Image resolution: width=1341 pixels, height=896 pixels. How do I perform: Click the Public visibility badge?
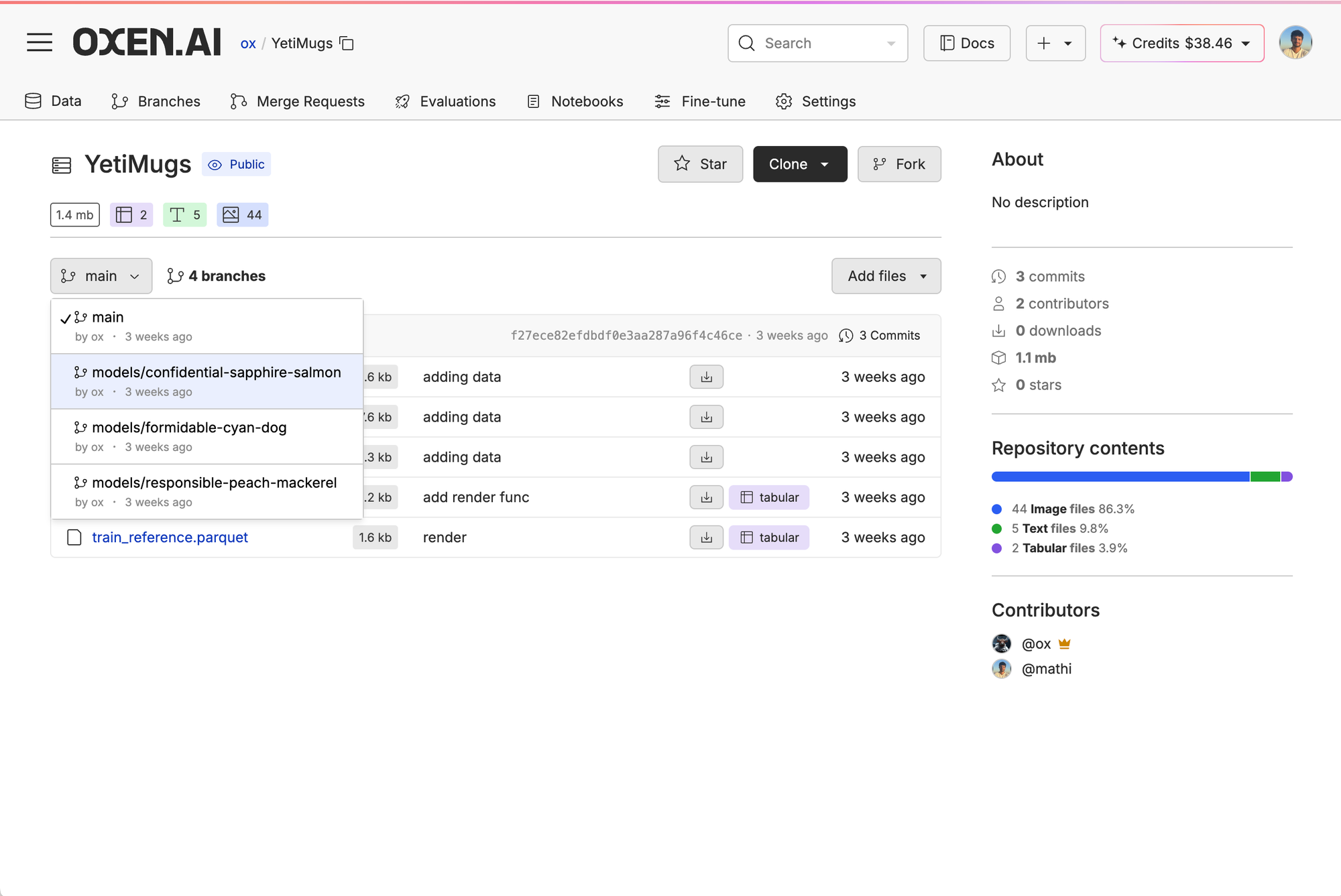[x=236, y=164]
